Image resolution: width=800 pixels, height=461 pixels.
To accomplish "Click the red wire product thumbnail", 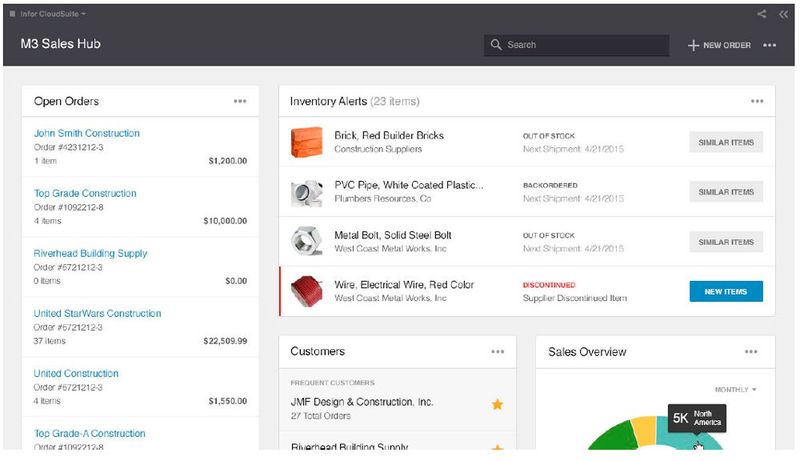I will (307, 291).
